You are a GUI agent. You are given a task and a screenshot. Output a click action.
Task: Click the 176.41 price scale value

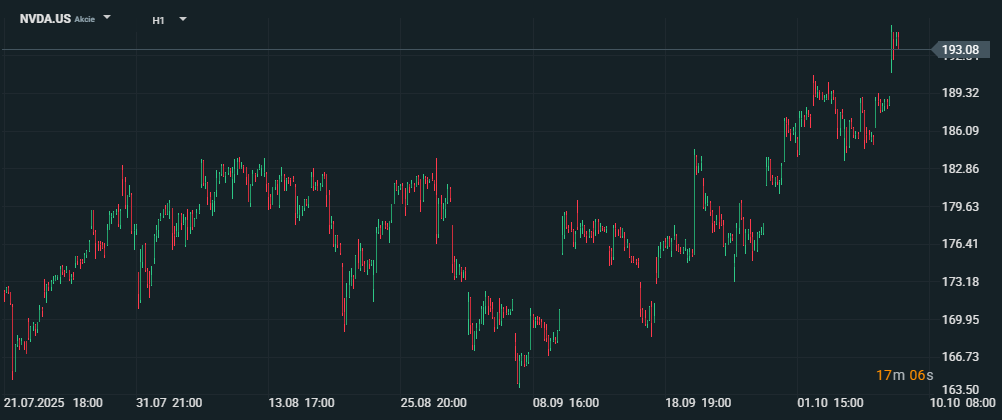(959, 244)
